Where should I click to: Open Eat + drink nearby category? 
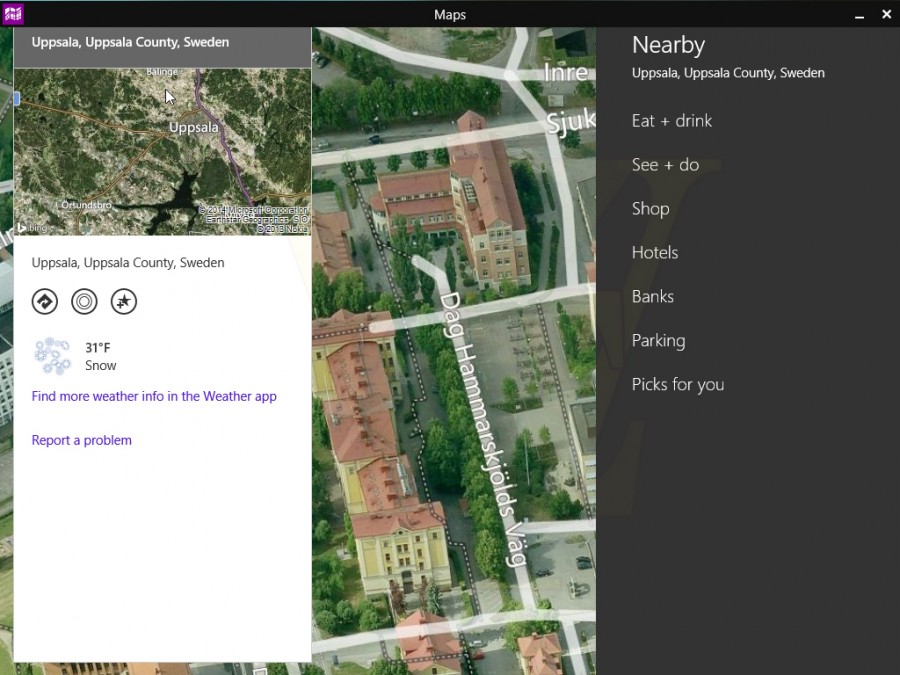tap(672, 121)
